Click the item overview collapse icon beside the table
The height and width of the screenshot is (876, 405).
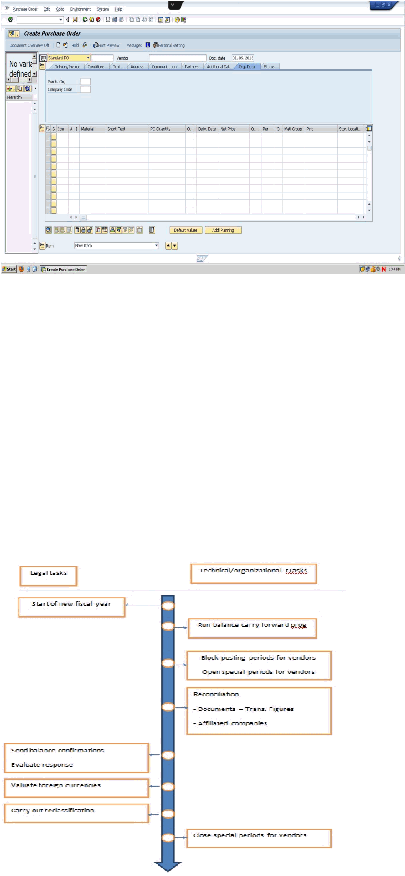click(x=42, y=128)
